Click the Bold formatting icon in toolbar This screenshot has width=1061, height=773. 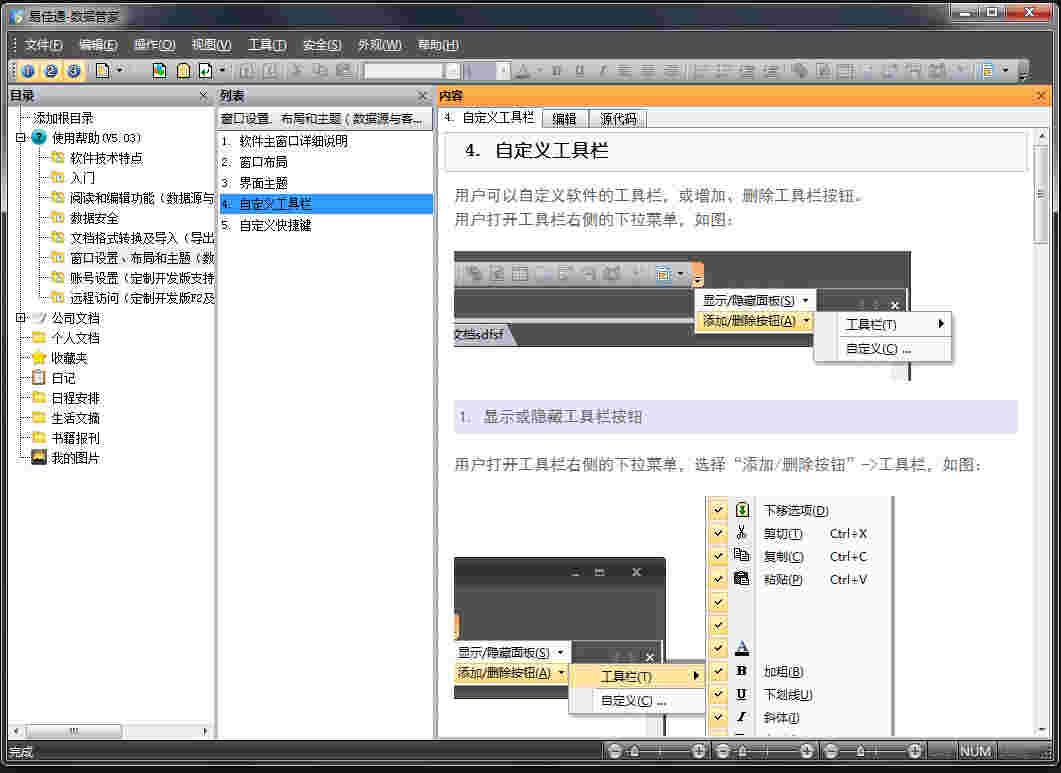pyautogui.click(x=556, y=71)
